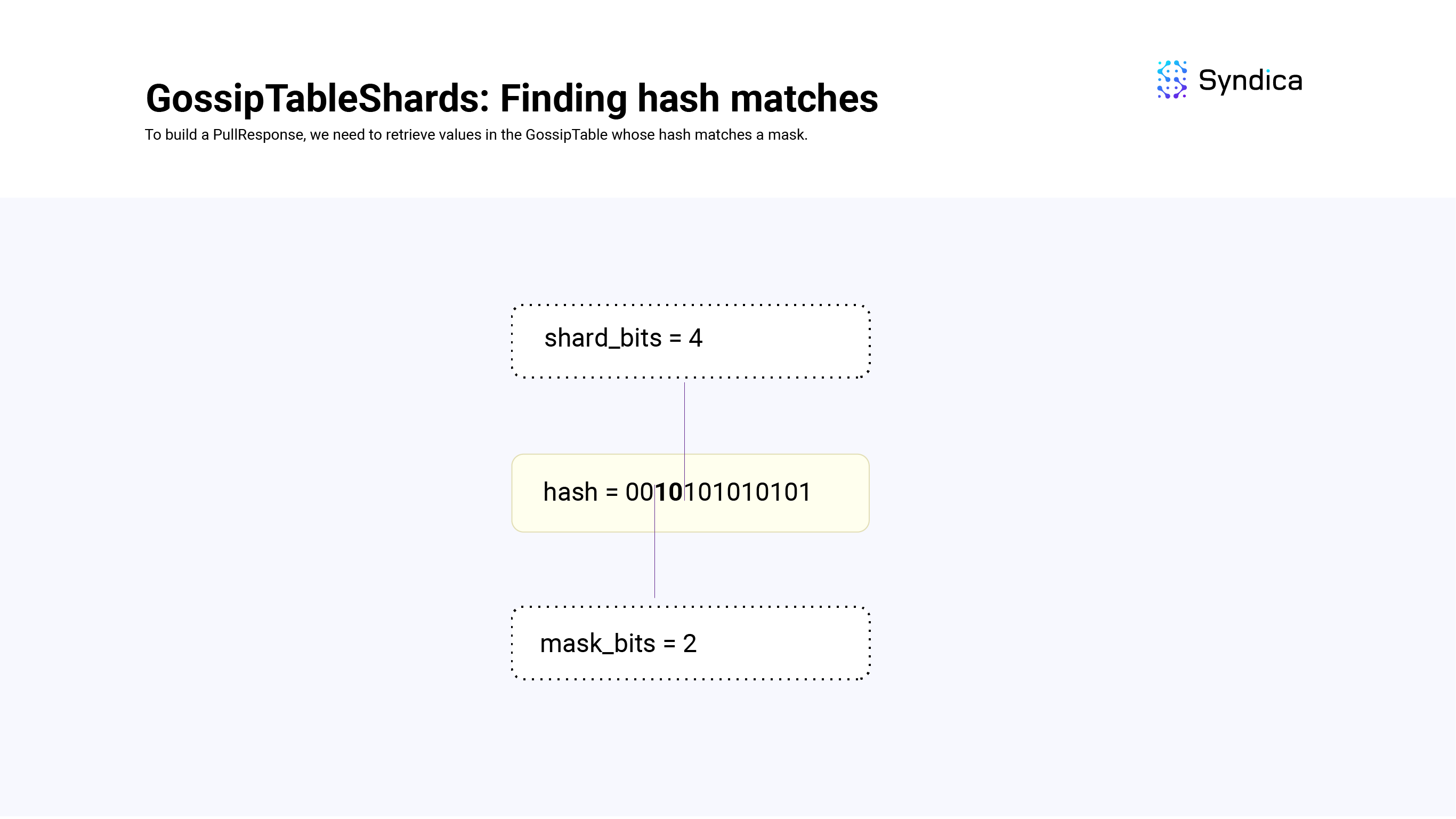
Task: Click 'Finding hash matches' in the heading
Action: point(689,99)
